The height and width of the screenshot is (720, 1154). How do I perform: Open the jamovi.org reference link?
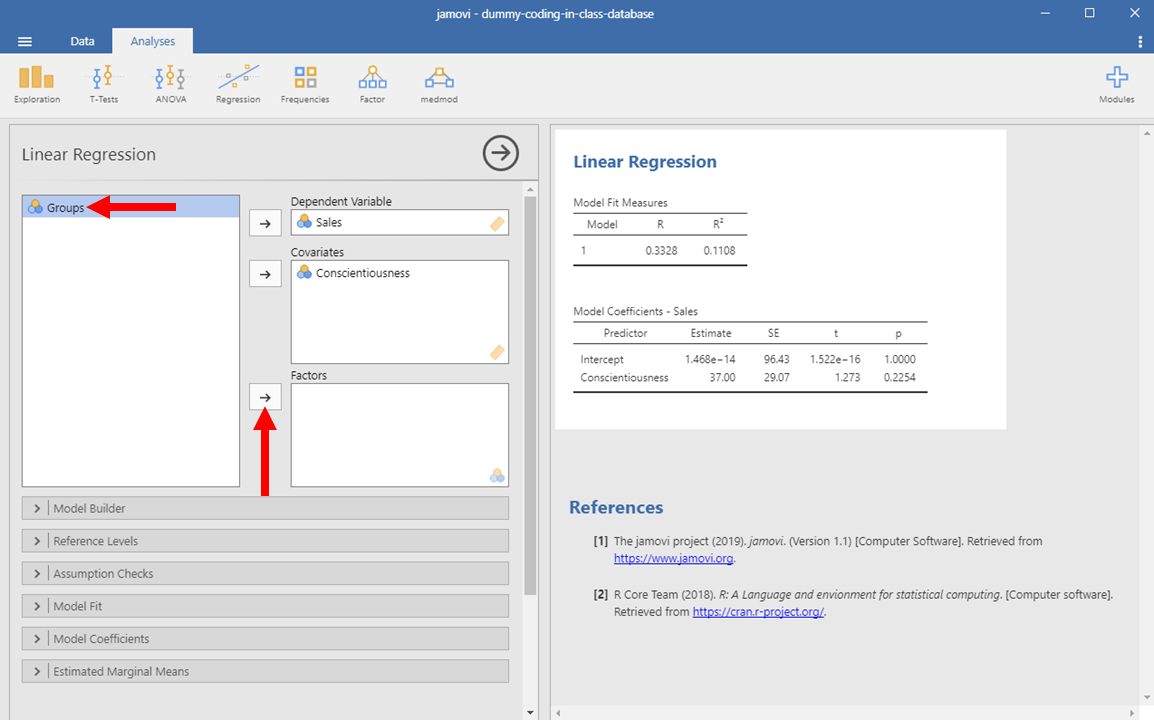(x=673, y=559)
